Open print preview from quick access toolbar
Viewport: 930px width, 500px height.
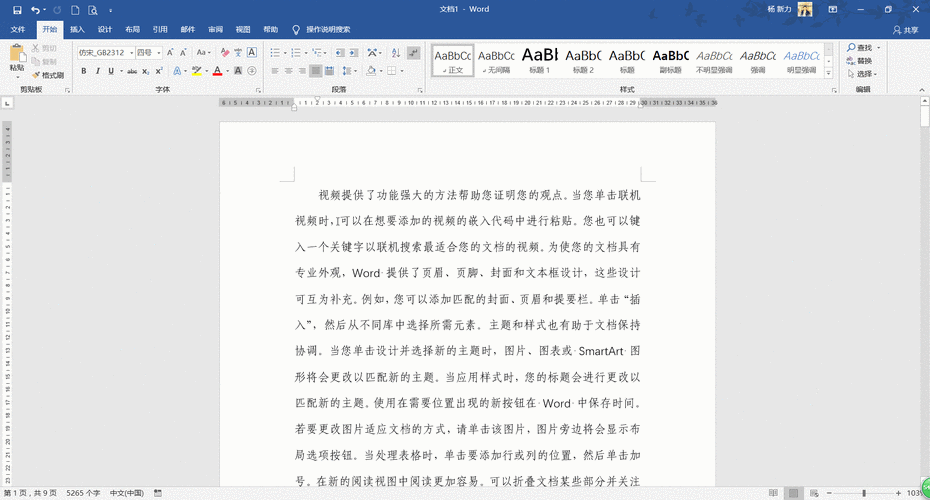(x=93, y=10)
